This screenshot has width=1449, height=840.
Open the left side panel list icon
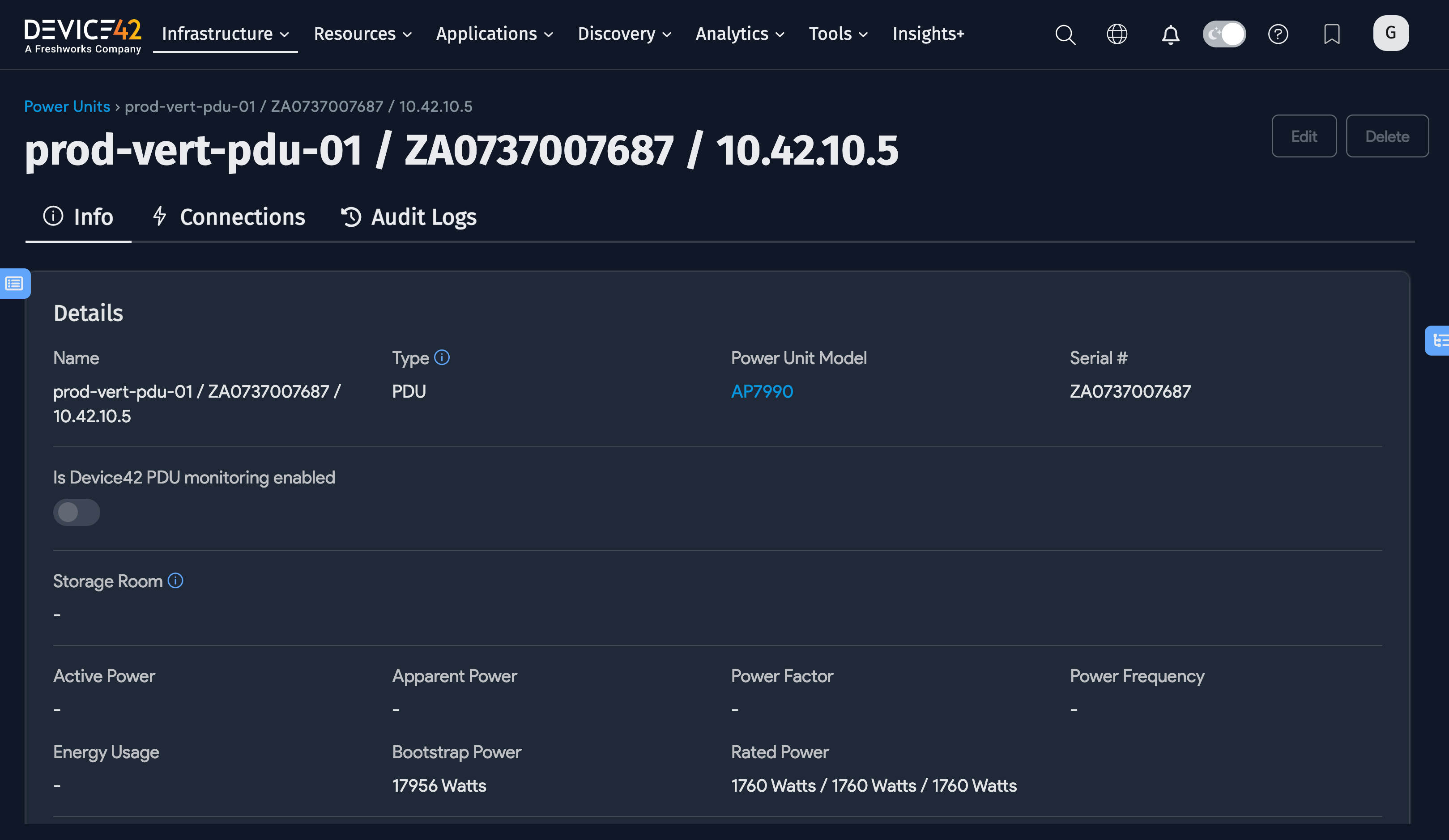coord(14,283)
